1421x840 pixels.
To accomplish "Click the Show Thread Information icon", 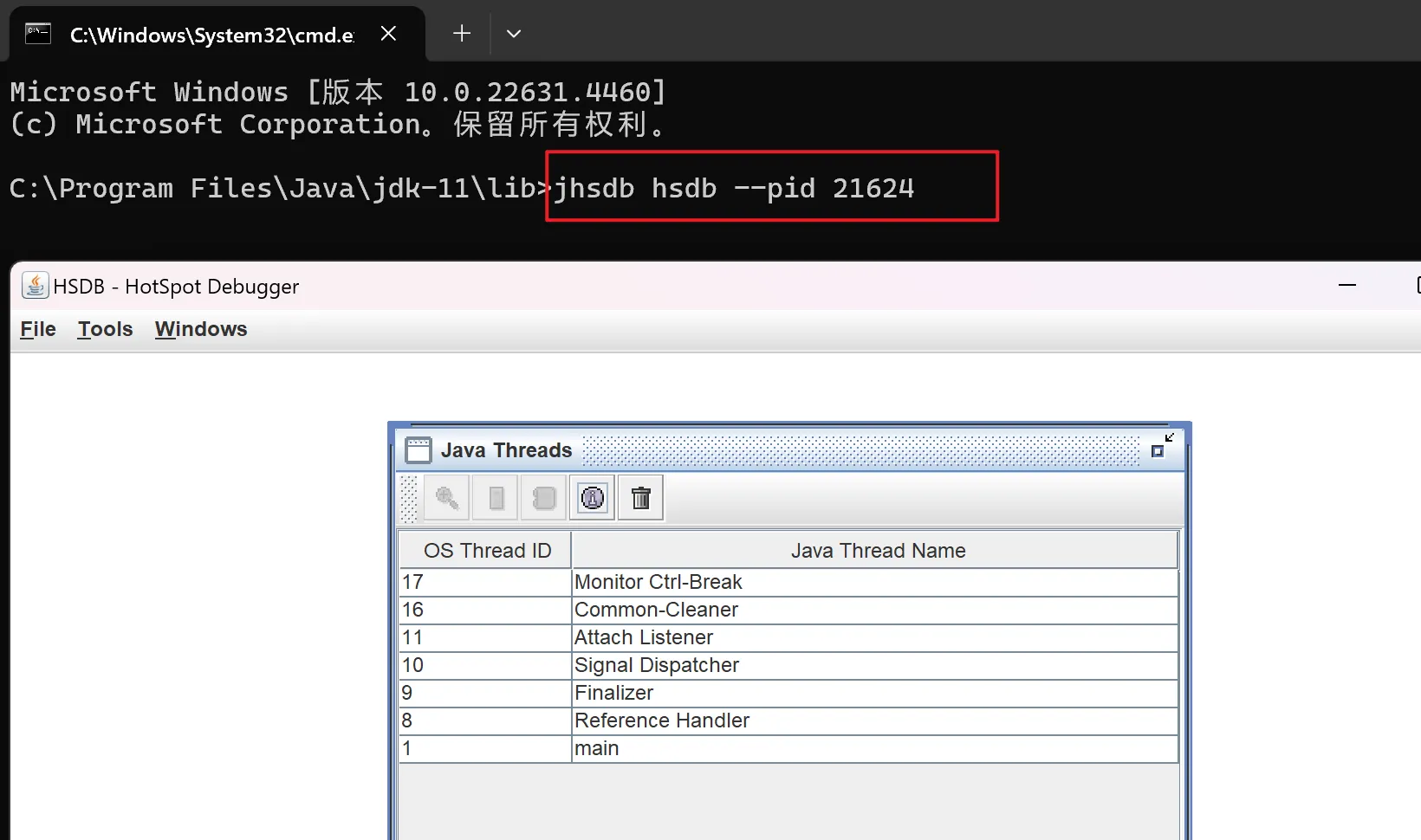I will [x=593, y=498].
